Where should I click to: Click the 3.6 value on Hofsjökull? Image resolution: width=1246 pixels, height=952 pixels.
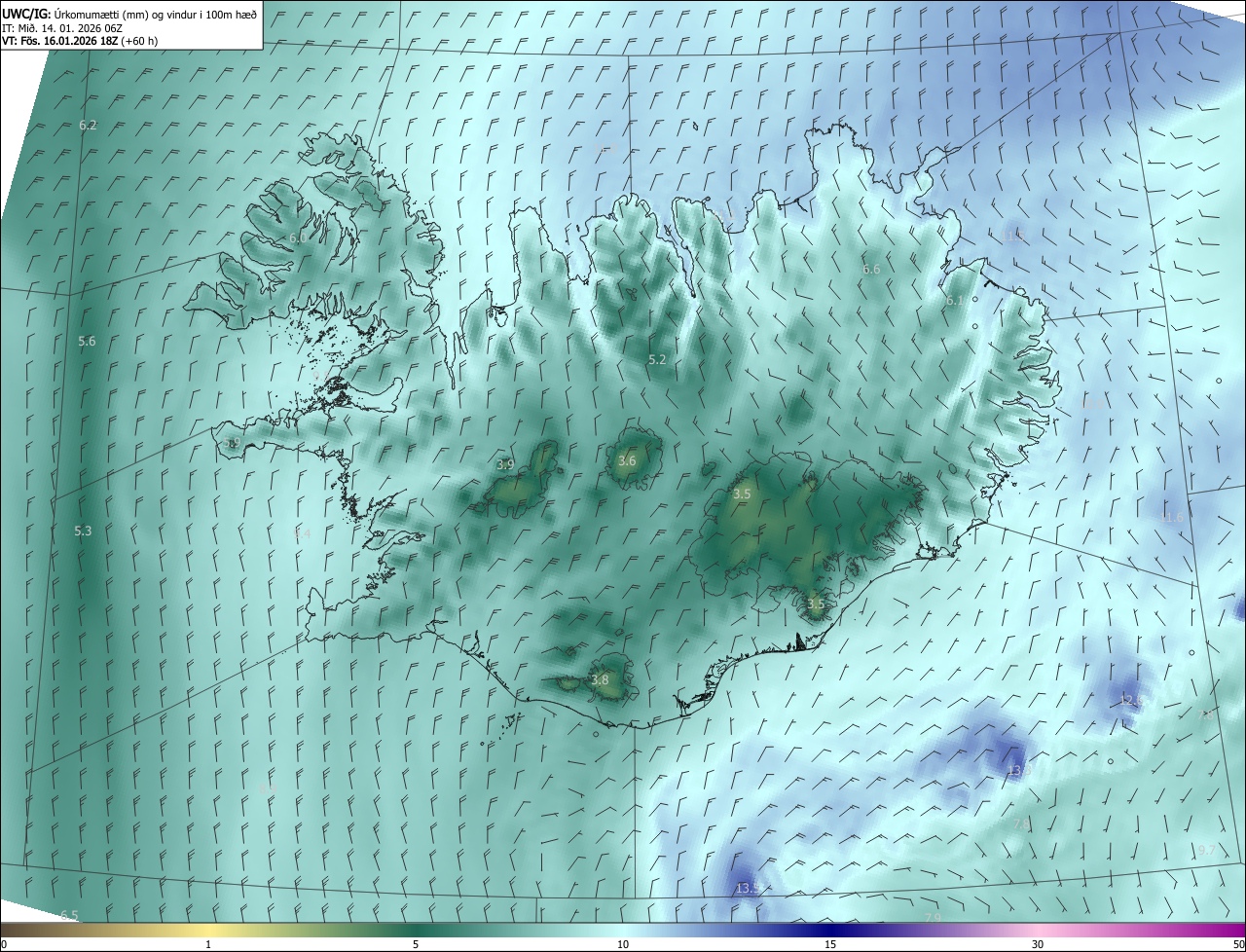point(627,461)
